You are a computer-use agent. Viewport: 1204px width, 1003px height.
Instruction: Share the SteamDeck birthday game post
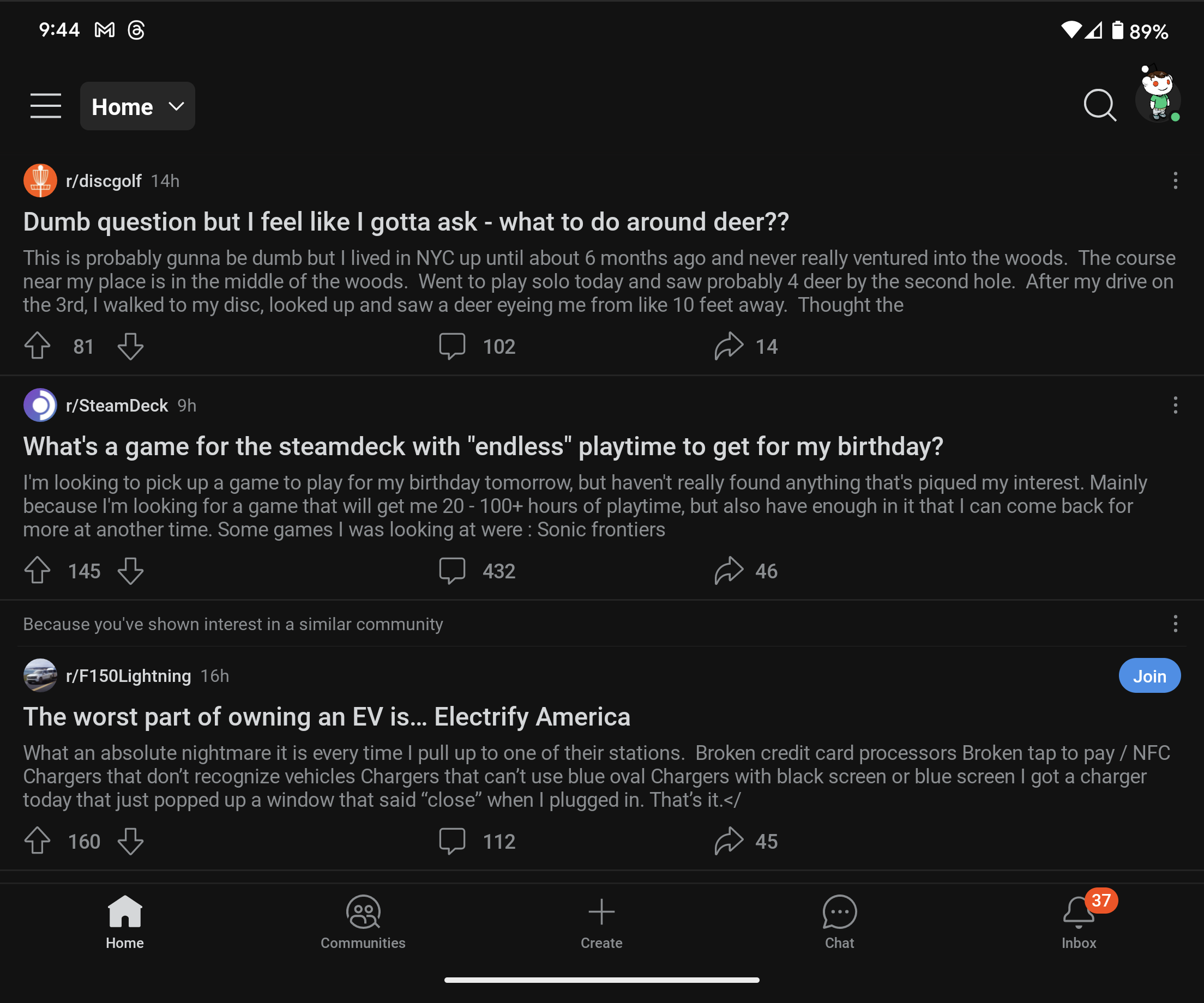728,570
